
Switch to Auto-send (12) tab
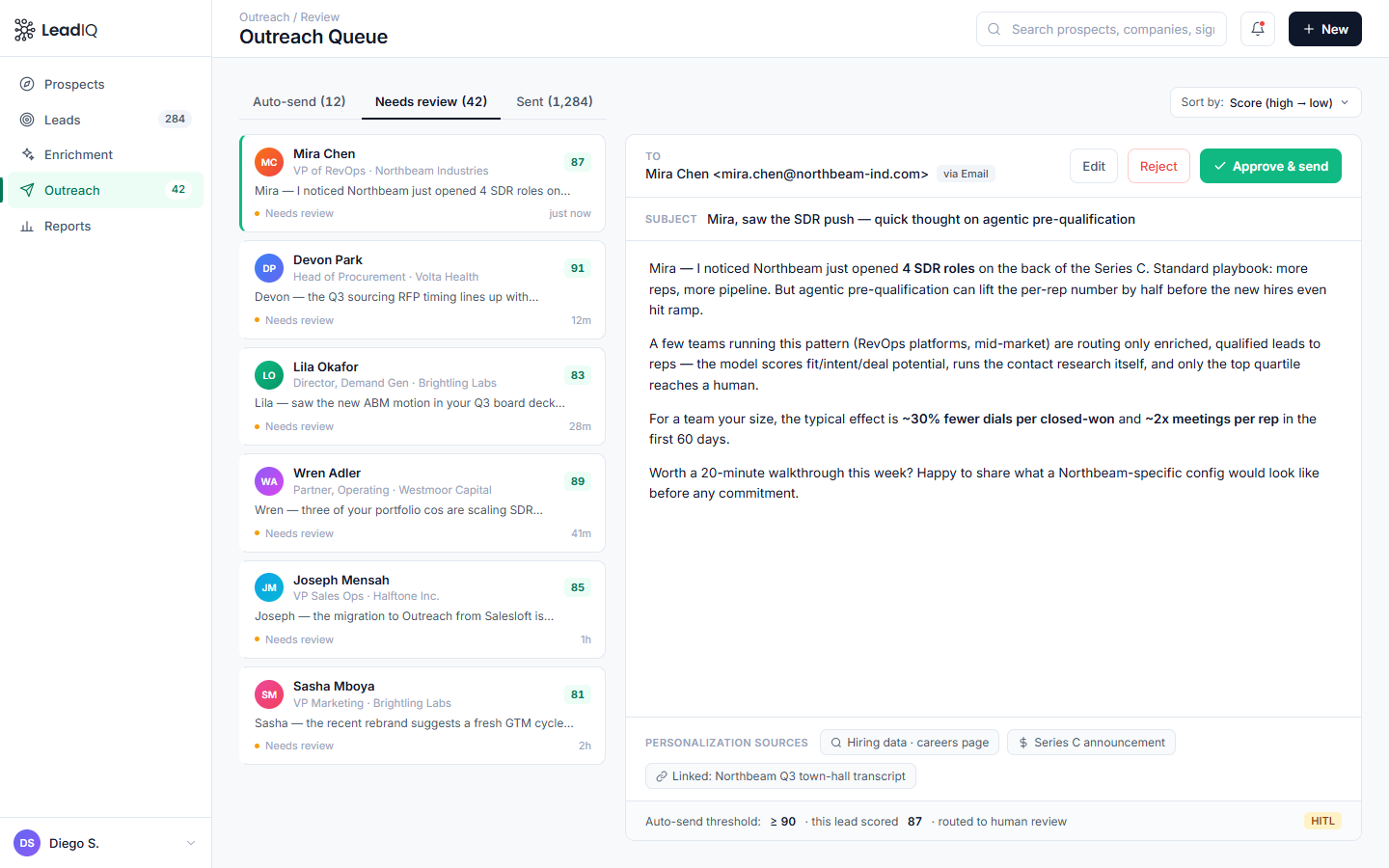[299, 101]
